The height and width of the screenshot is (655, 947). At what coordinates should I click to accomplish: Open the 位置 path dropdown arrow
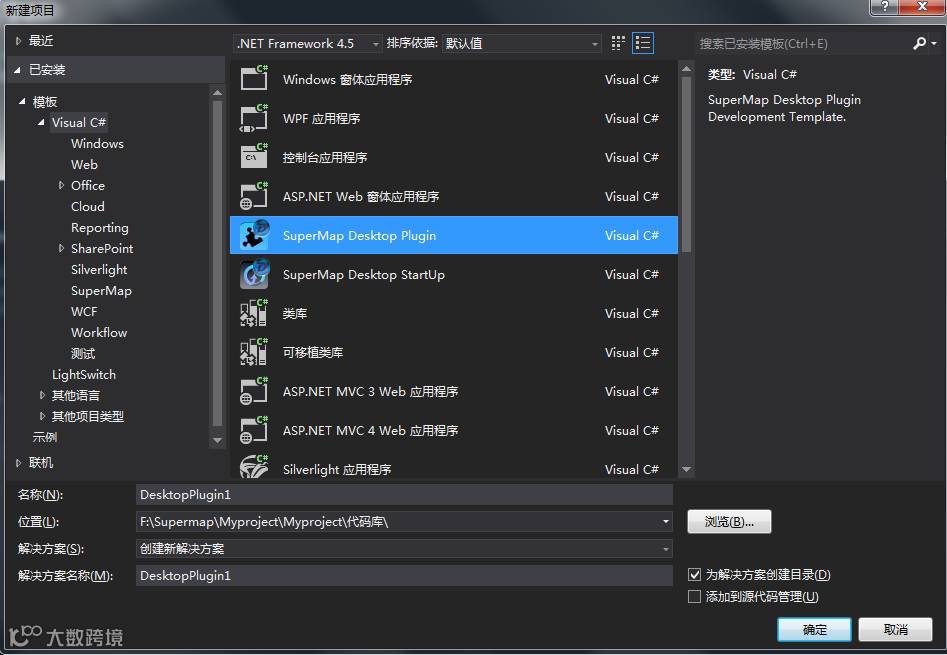[665, 522]
